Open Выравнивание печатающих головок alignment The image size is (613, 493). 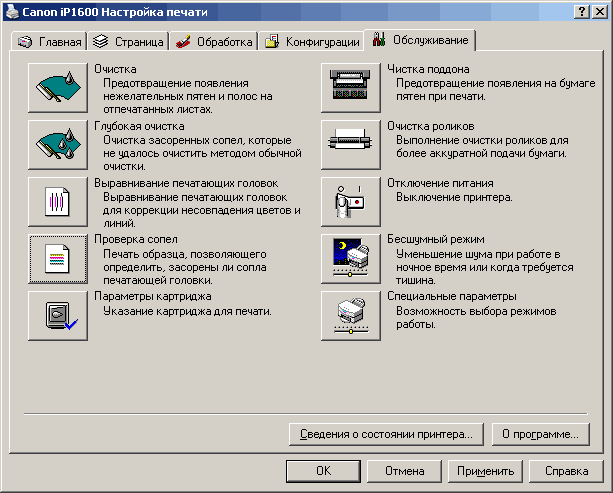58,202
